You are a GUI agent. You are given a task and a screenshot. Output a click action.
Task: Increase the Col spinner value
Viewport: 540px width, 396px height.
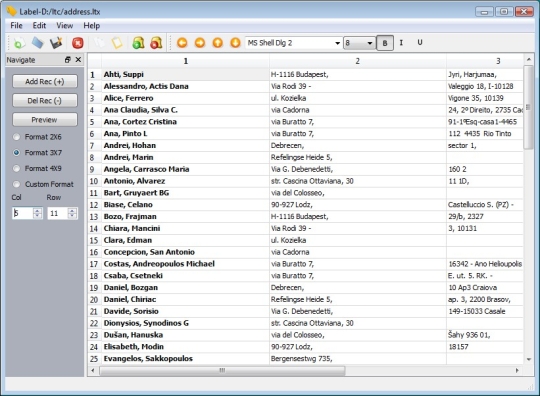click(38, 210)
